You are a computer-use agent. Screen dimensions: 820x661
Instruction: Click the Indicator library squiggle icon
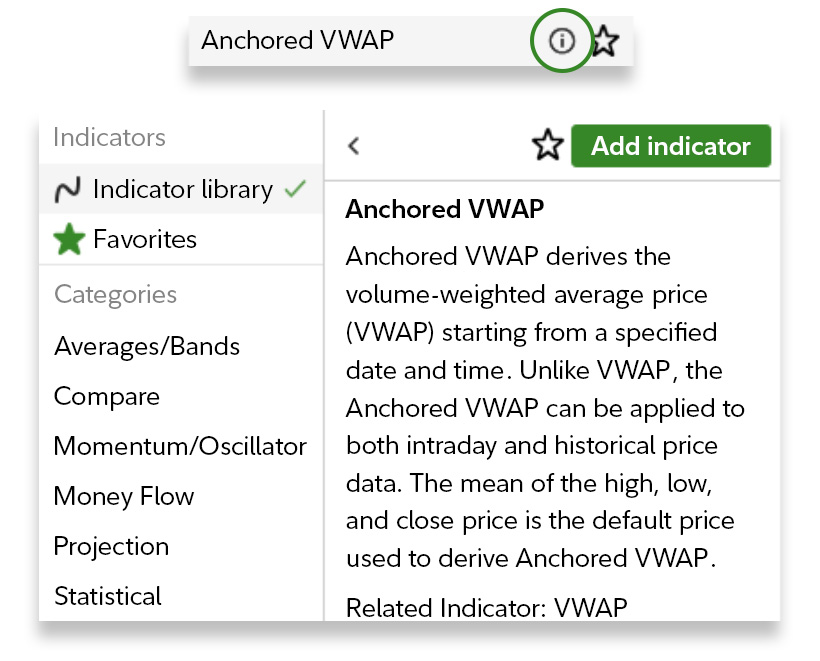[68, 189]
